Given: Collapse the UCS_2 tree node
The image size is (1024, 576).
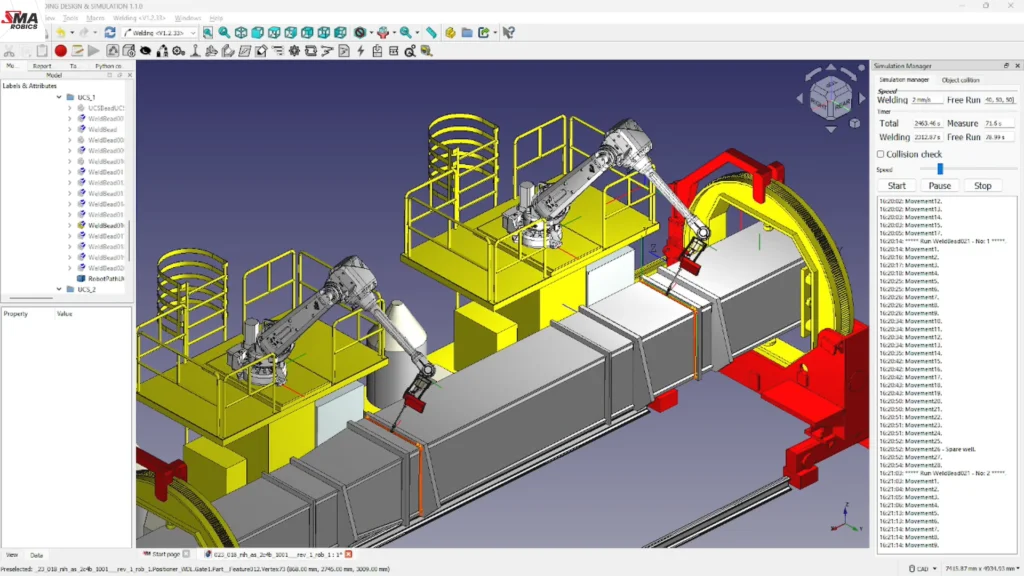Looking at the screenshot, I should pyautogui.click(x=59, y=289).
